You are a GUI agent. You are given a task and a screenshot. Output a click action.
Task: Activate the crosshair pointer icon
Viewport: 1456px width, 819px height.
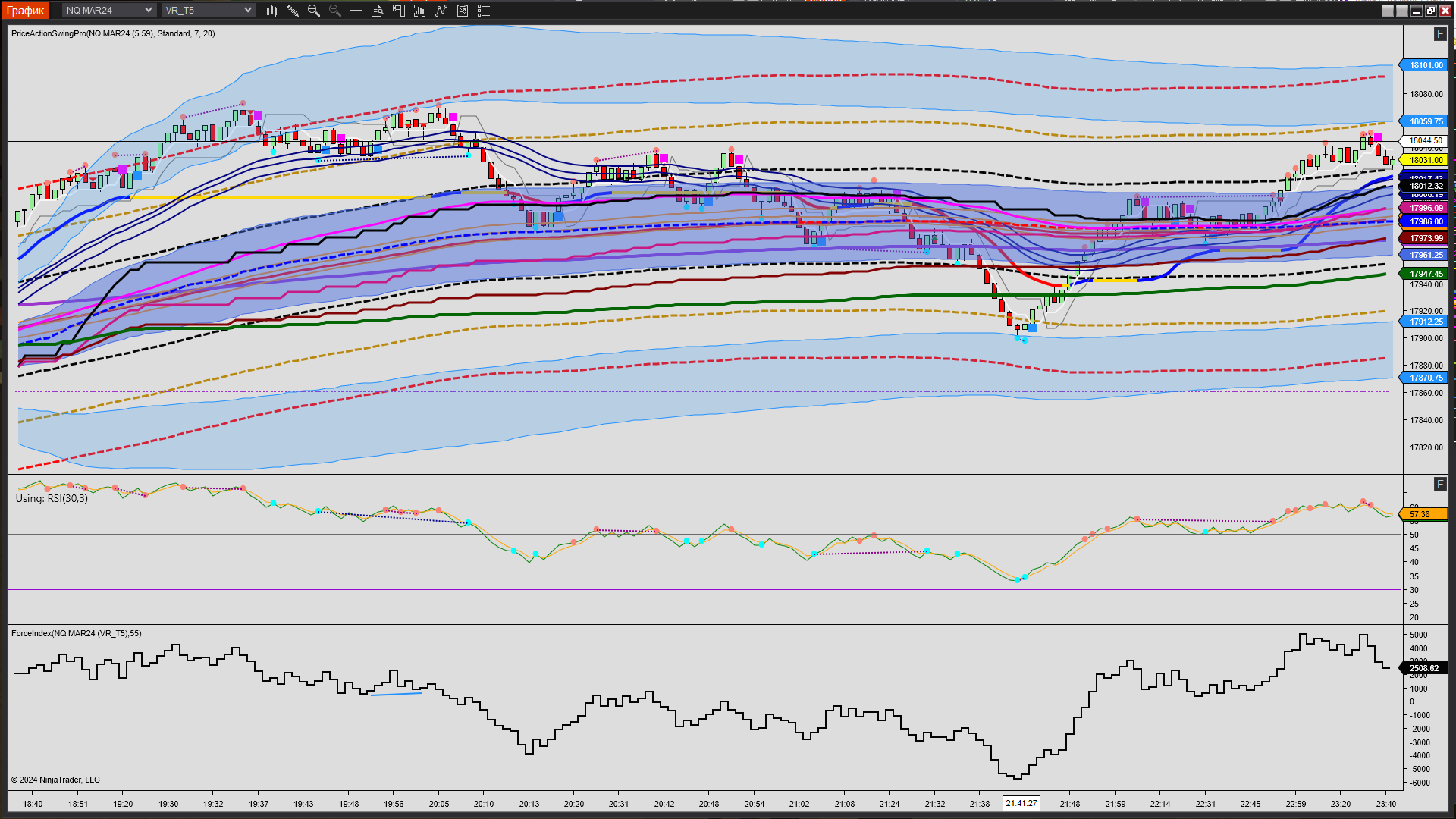point(356,11)
